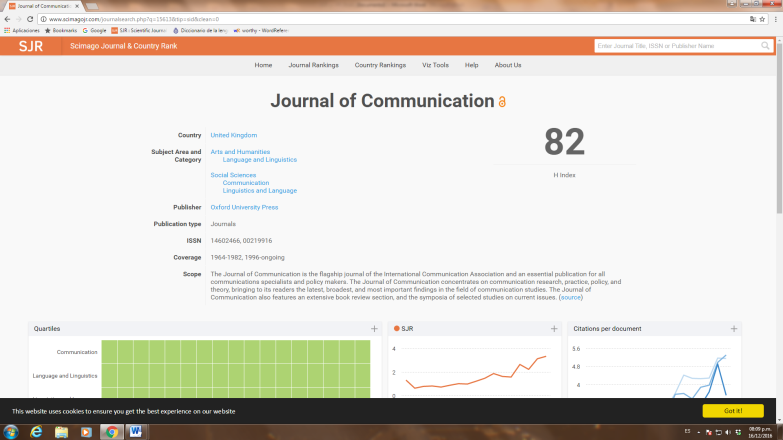Go back using the browser back arrow

pos(7,18)
